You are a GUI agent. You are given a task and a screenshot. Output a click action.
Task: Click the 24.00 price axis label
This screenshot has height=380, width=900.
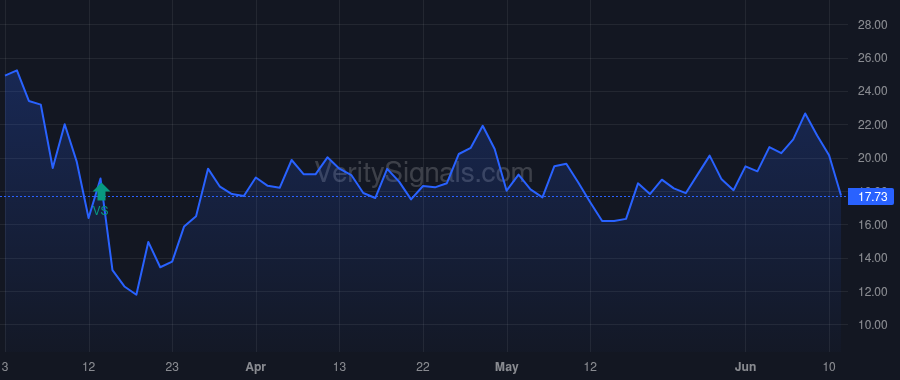pos(872,91)
